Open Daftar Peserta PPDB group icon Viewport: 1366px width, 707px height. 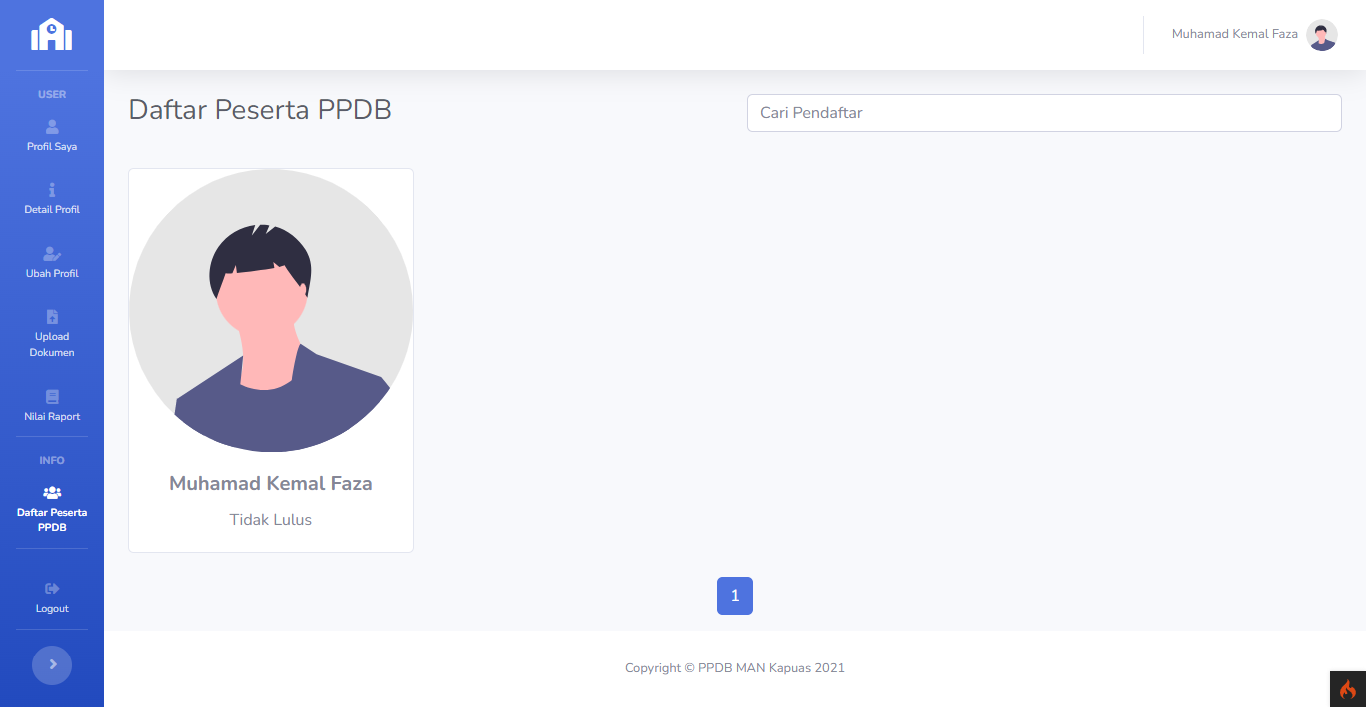[x=52, y=493]
